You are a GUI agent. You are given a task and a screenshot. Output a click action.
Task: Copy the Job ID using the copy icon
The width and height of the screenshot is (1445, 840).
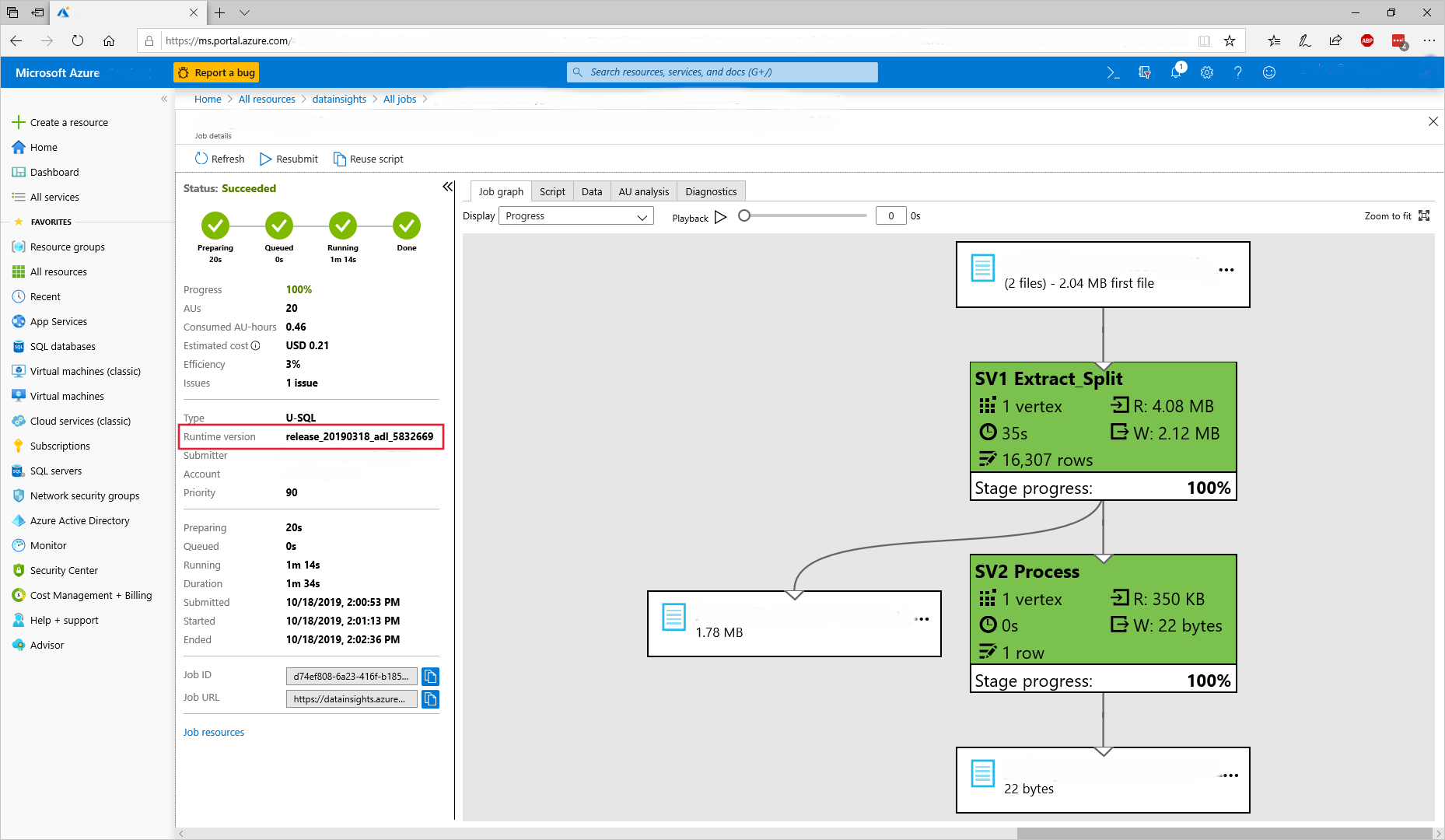[x=430, y=676]
